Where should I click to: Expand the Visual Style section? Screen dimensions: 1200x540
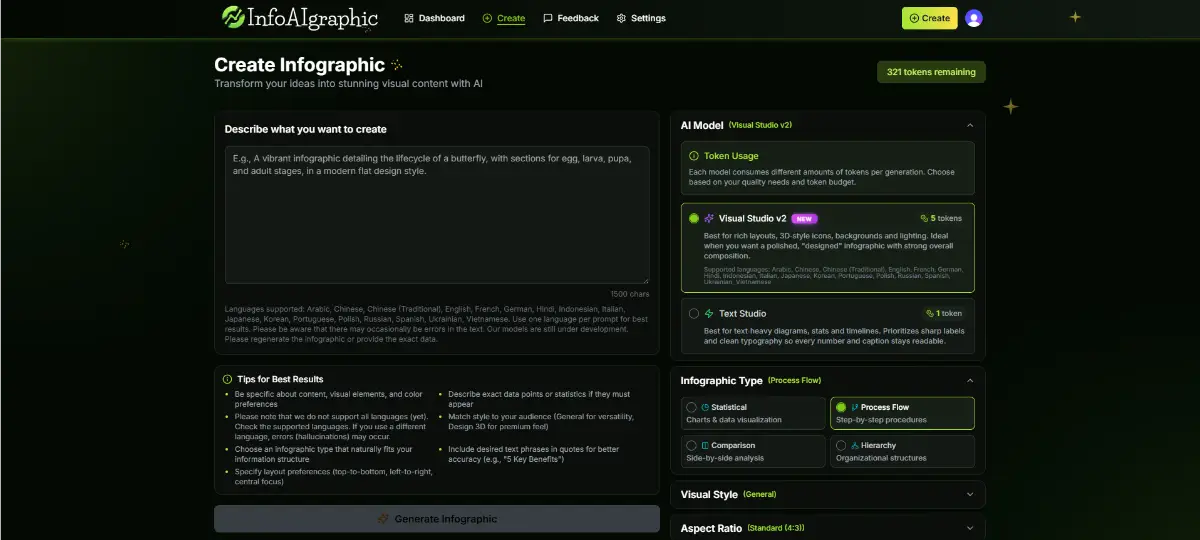coord(969,494)
